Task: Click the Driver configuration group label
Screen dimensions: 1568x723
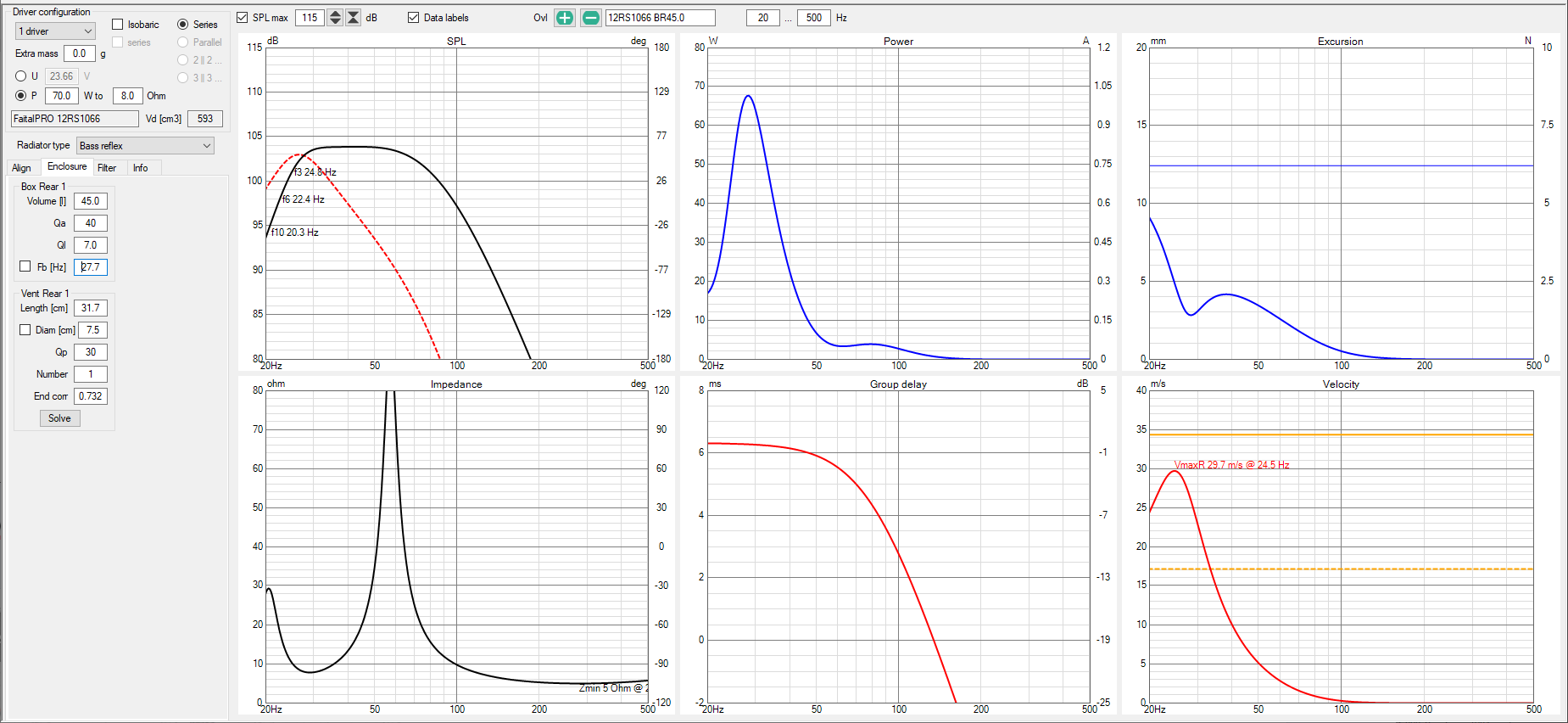Action: point(51,12)
